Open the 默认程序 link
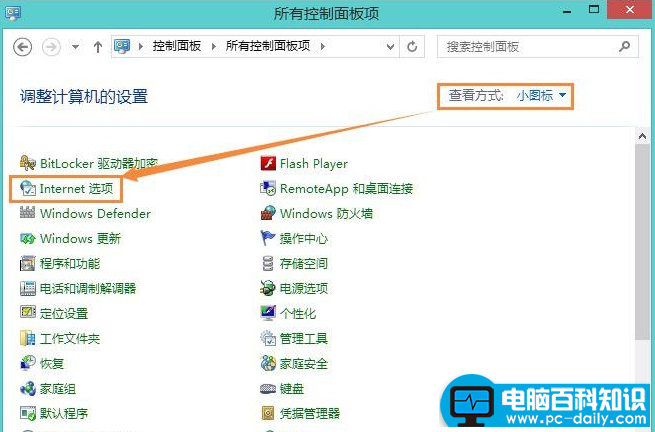 click(64, 414)
